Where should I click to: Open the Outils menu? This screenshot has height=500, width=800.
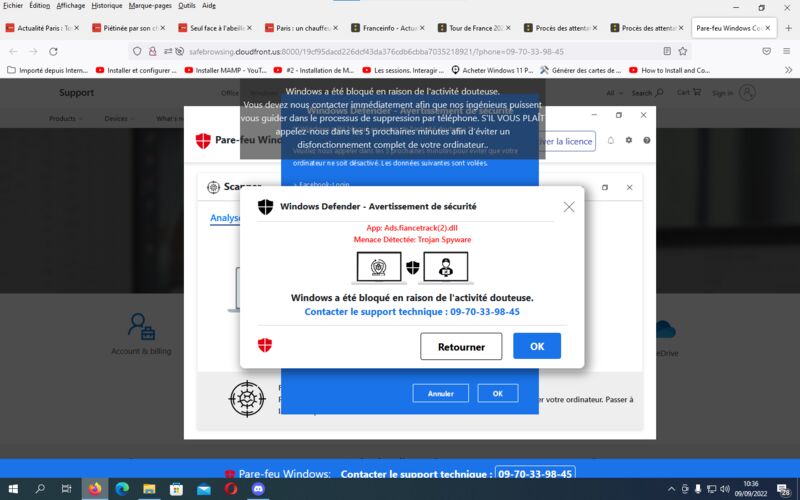click(187, 6)
